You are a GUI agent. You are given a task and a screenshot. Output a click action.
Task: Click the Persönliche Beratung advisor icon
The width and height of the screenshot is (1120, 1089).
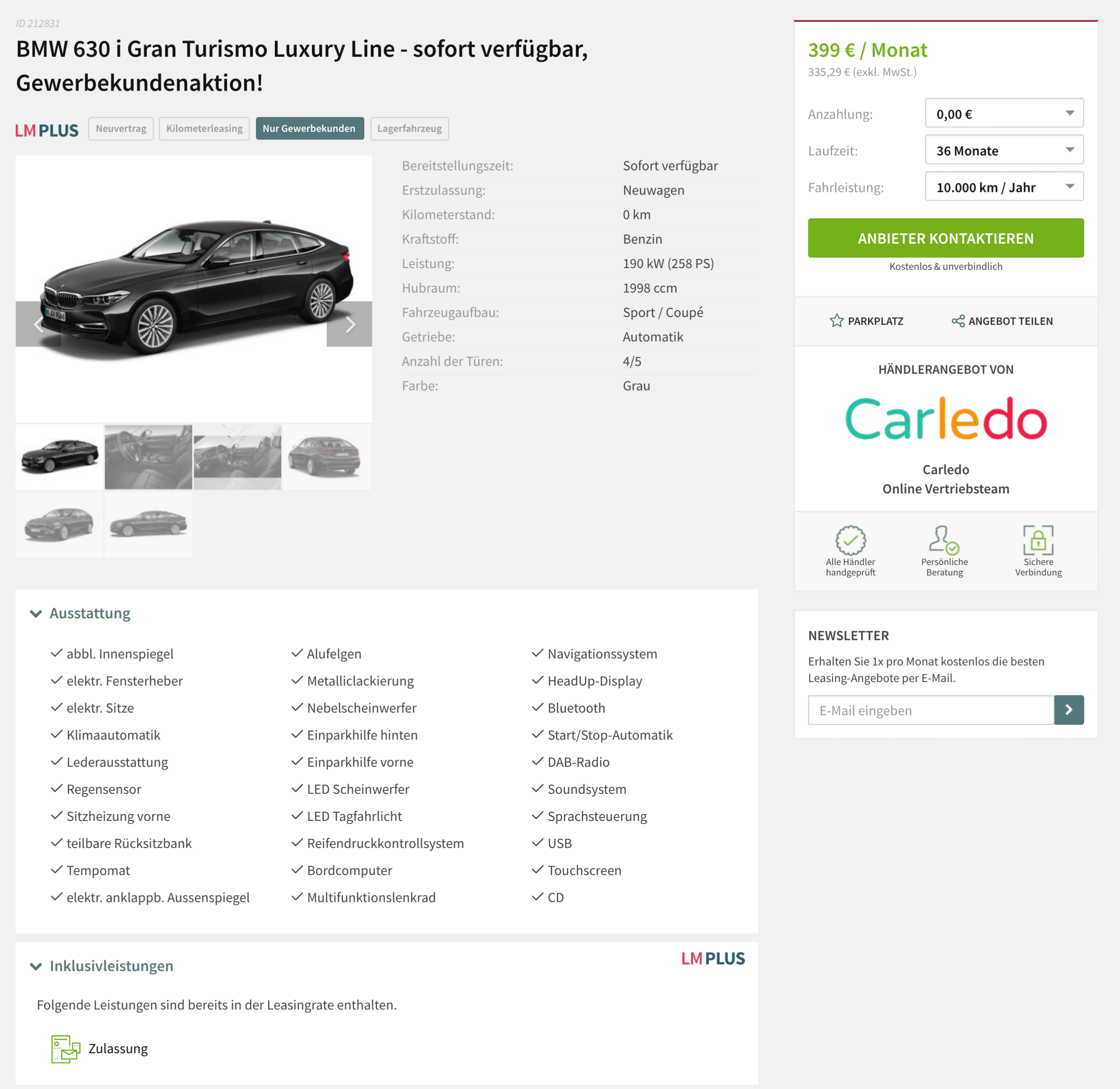pyautogui.click(x=944, y=540)
